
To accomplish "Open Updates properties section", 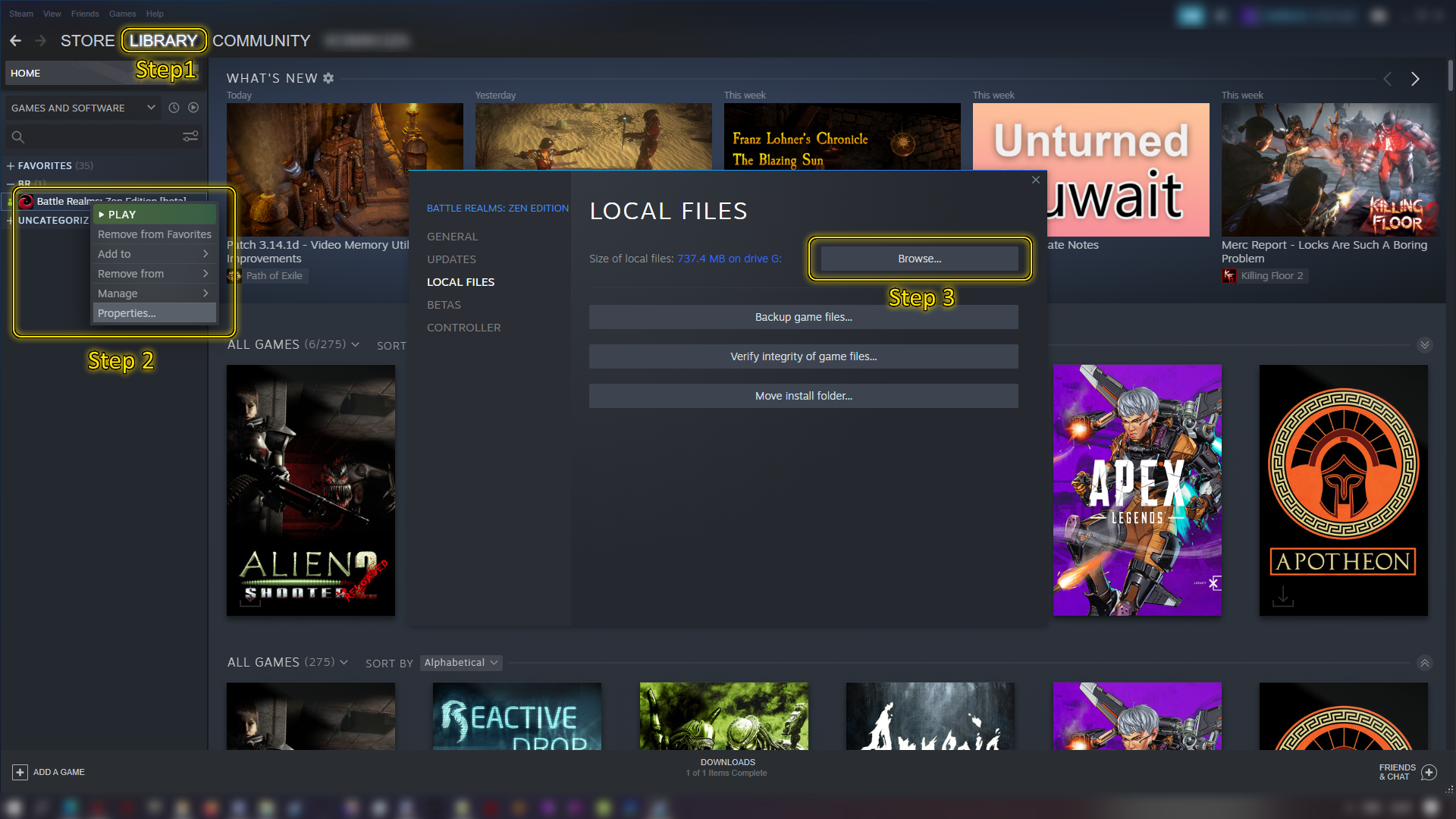I will pos(451,259).
